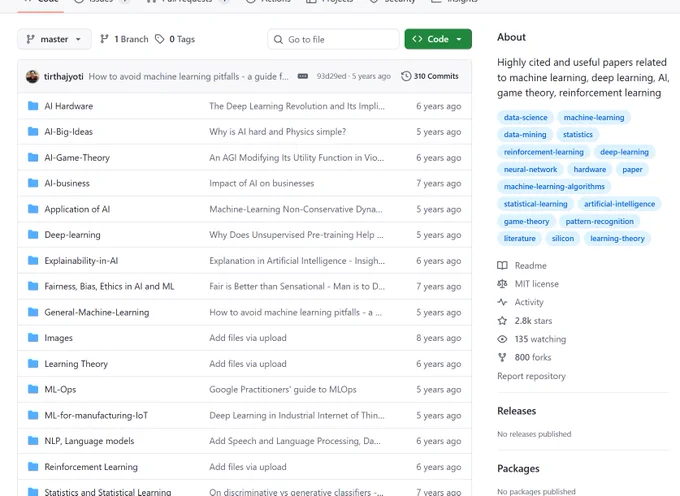Image resolution: width=680 pixels, height=496 pixels.
Task: Expand the commit message ellipsis icon
Action: pyautogui.click(x=303, y=76)
